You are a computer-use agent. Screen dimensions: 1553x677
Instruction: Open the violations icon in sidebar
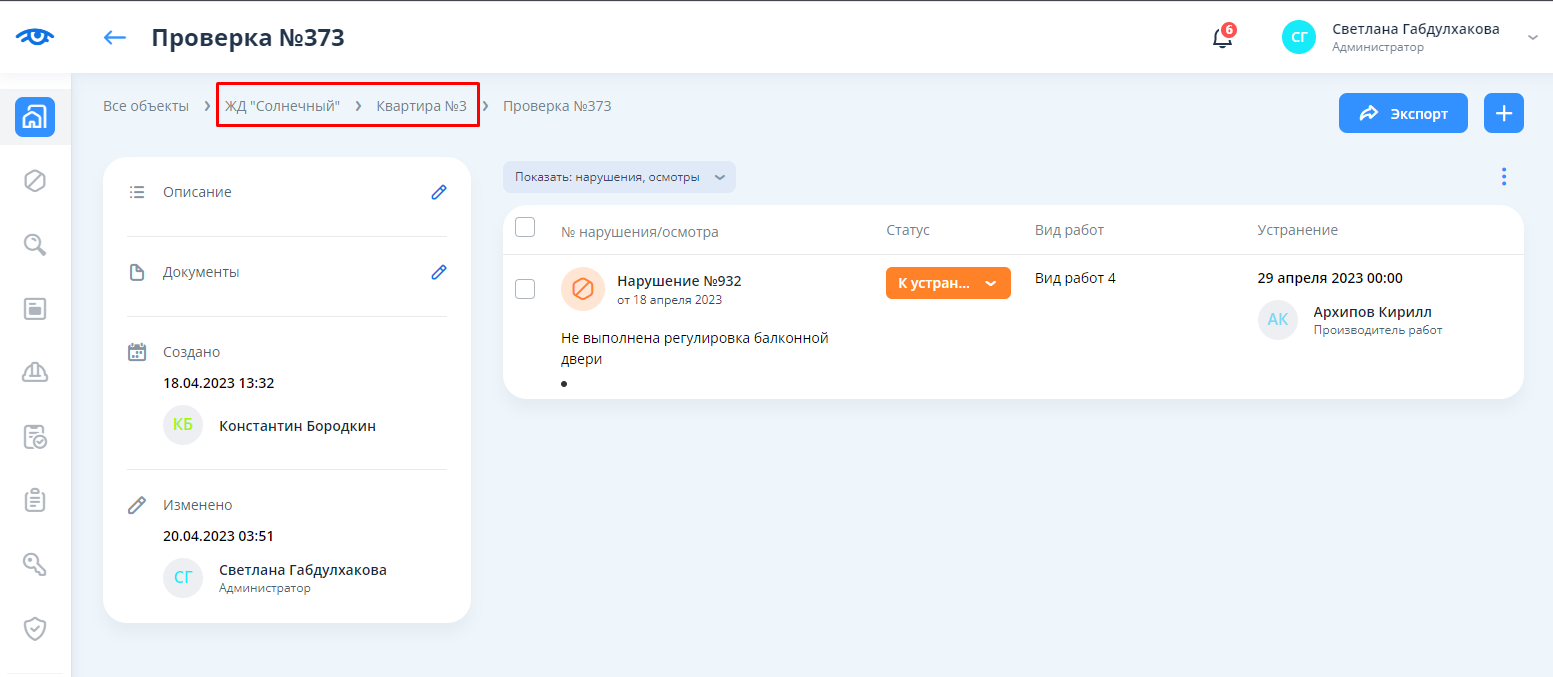(35, 181)
